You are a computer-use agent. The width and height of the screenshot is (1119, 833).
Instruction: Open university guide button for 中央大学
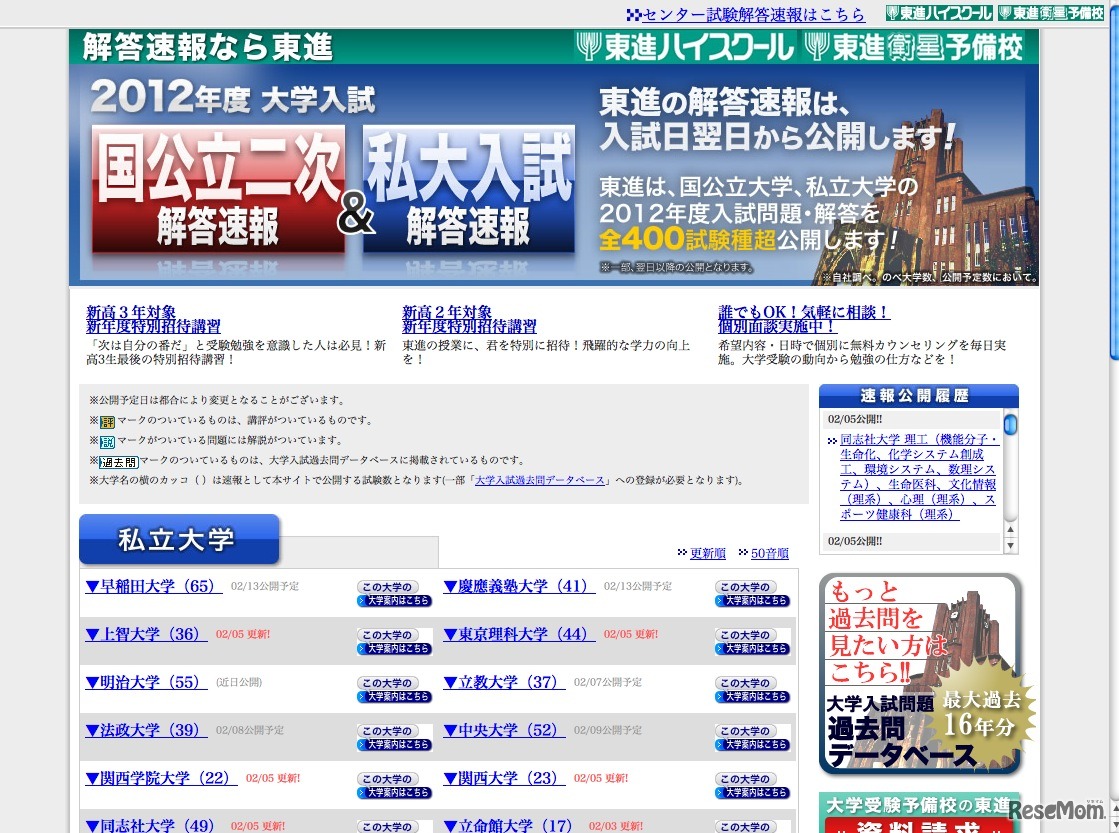(752, 738)
